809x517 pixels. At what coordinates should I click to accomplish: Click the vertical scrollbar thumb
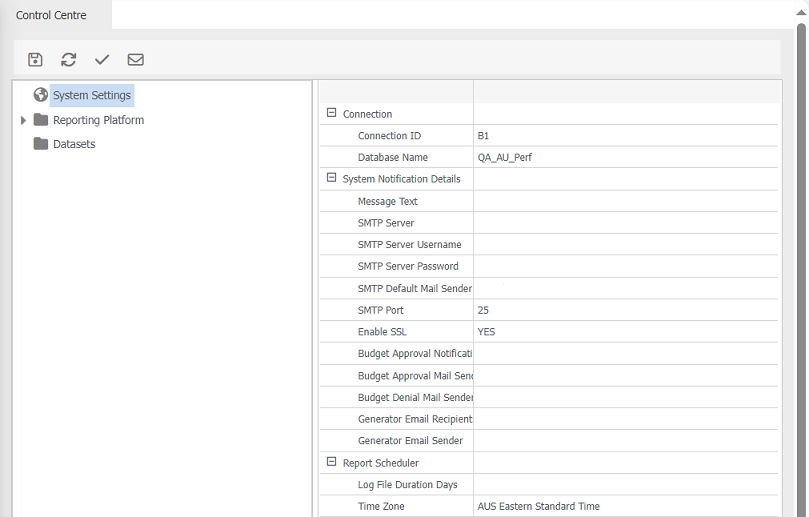[x=801, y=268]
